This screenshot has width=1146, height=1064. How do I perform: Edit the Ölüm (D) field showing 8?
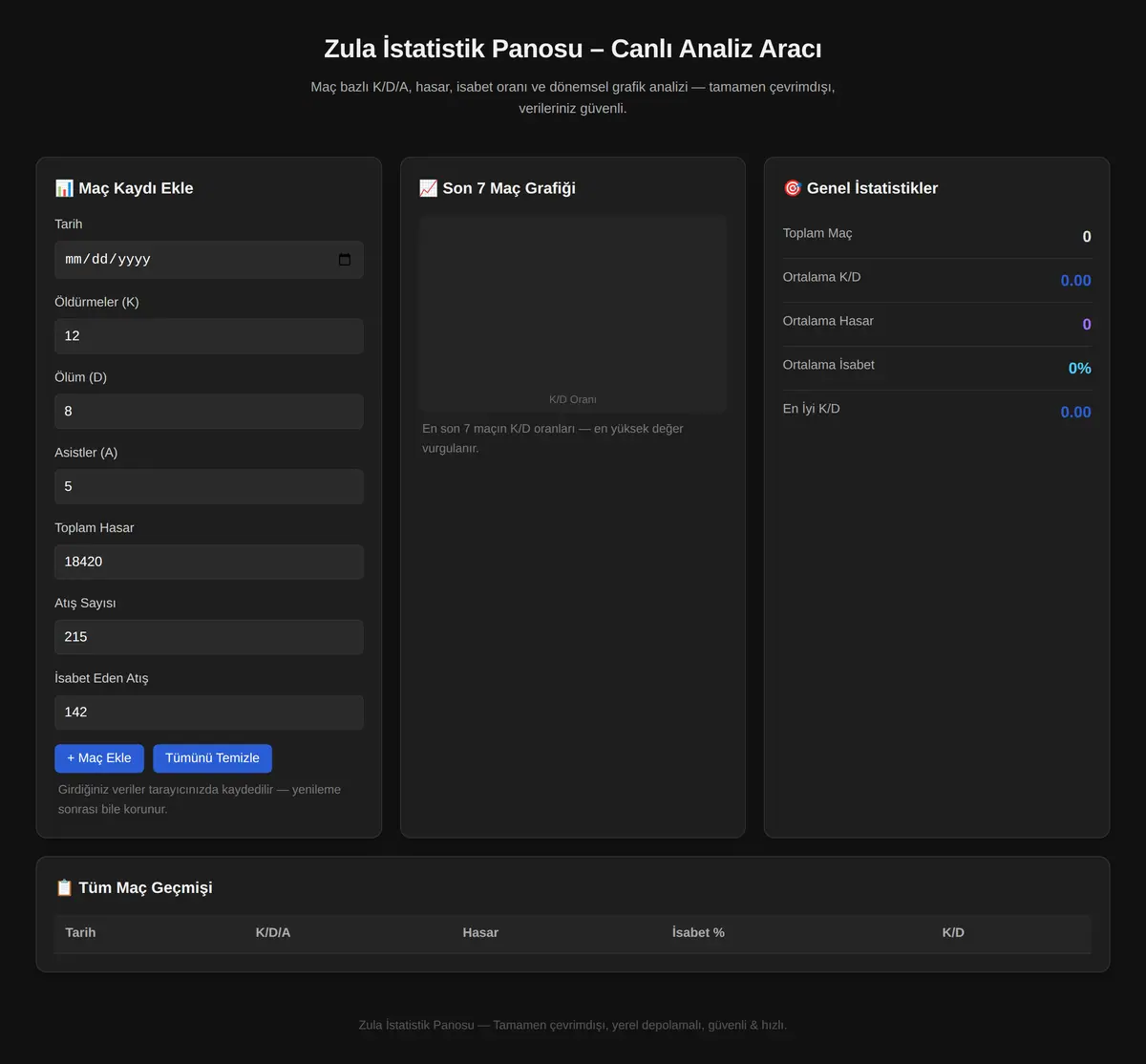[209, 412]
